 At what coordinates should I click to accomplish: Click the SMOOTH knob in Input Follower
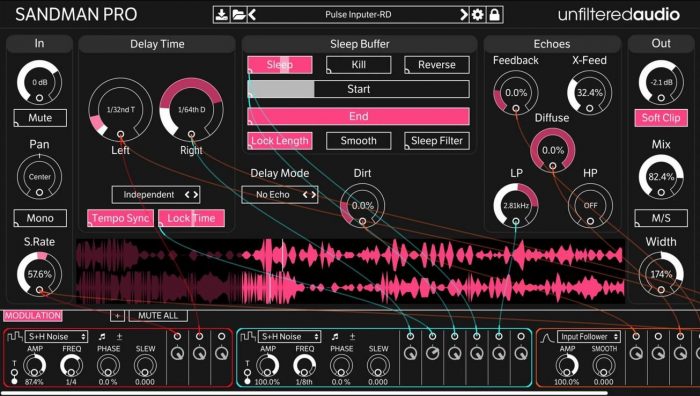(x=604, y=366)
